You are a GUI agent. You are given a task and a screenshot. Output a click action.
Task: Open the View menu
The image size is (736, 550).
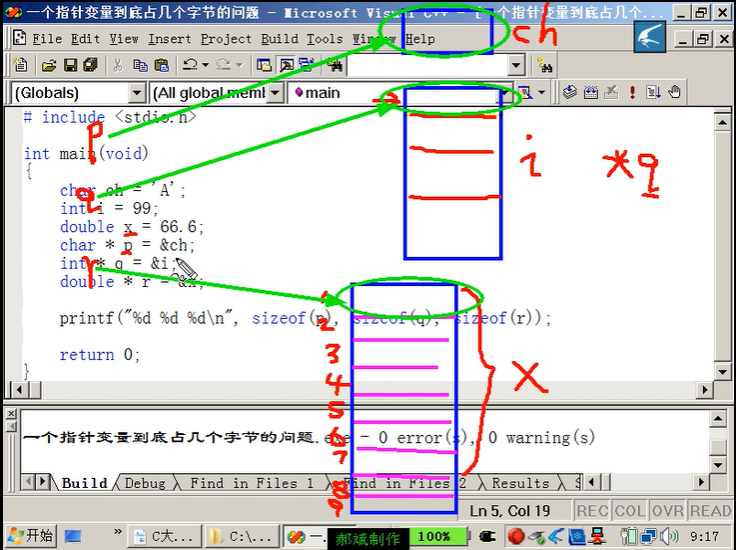click(x=124, y=38)
